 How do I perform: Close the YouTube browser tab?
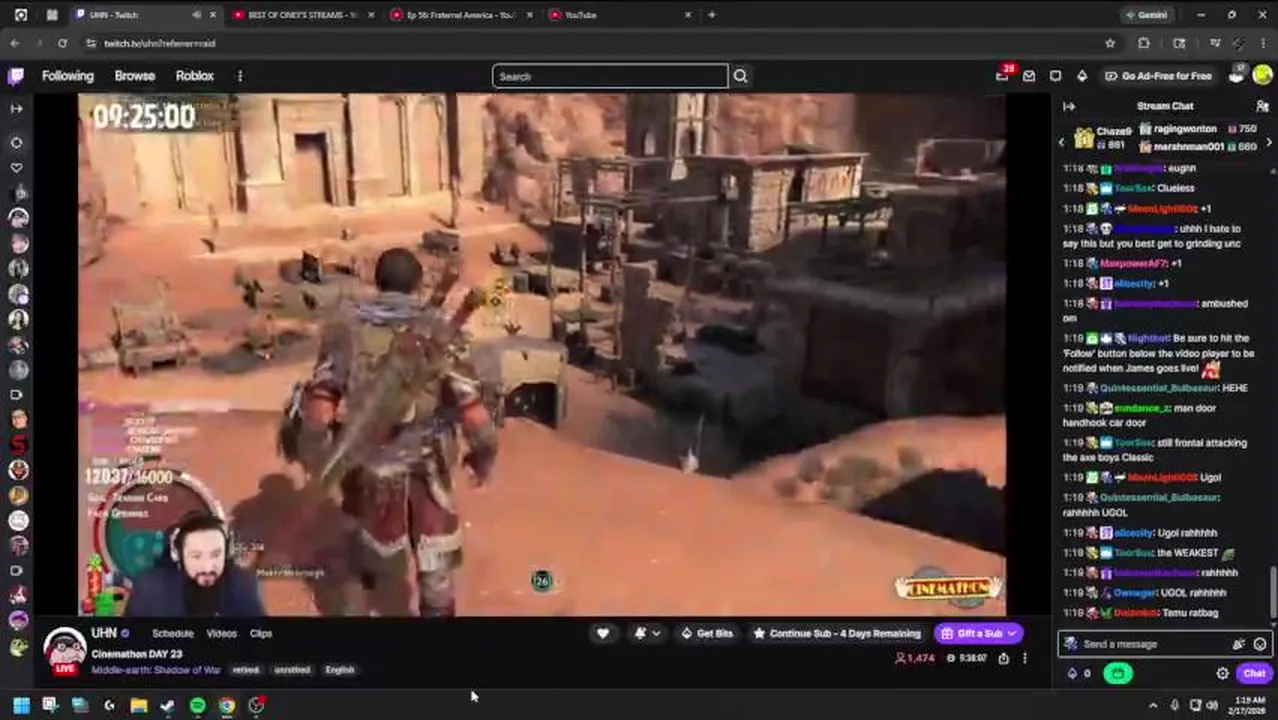coord(687,15)
